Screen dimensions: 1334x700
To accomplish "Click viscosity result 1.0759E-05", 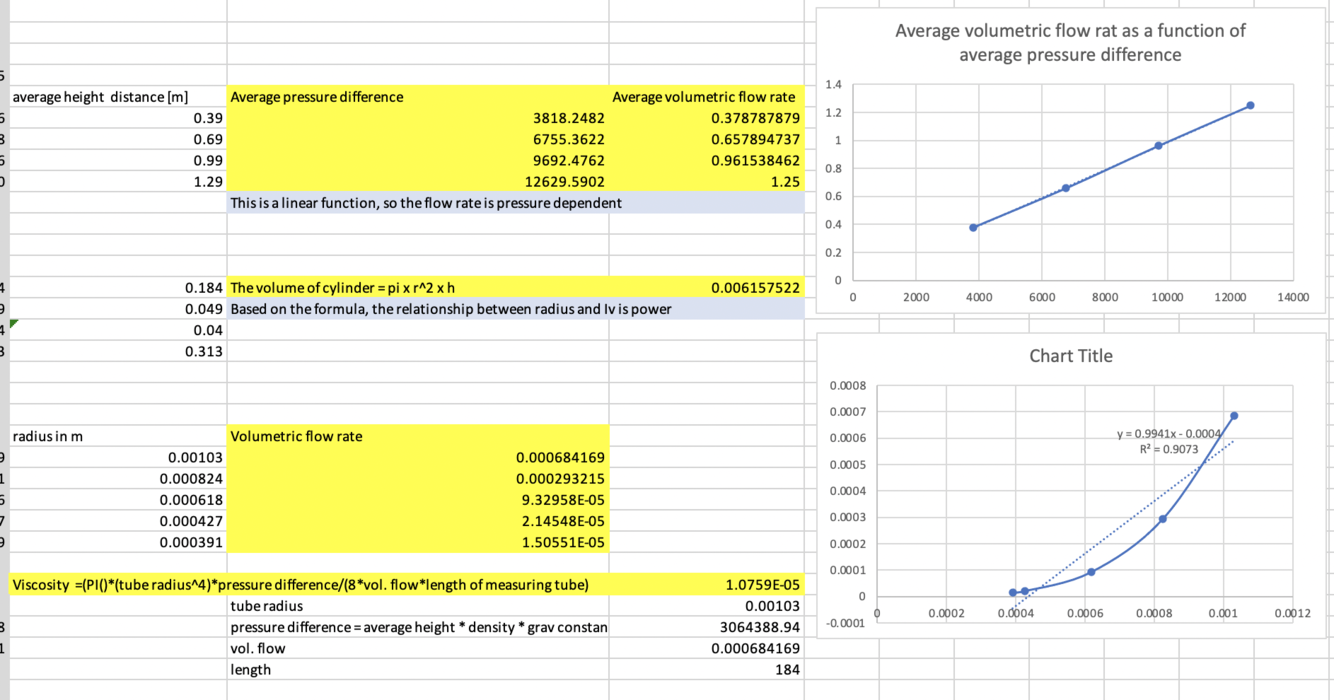I will (706, 585).
